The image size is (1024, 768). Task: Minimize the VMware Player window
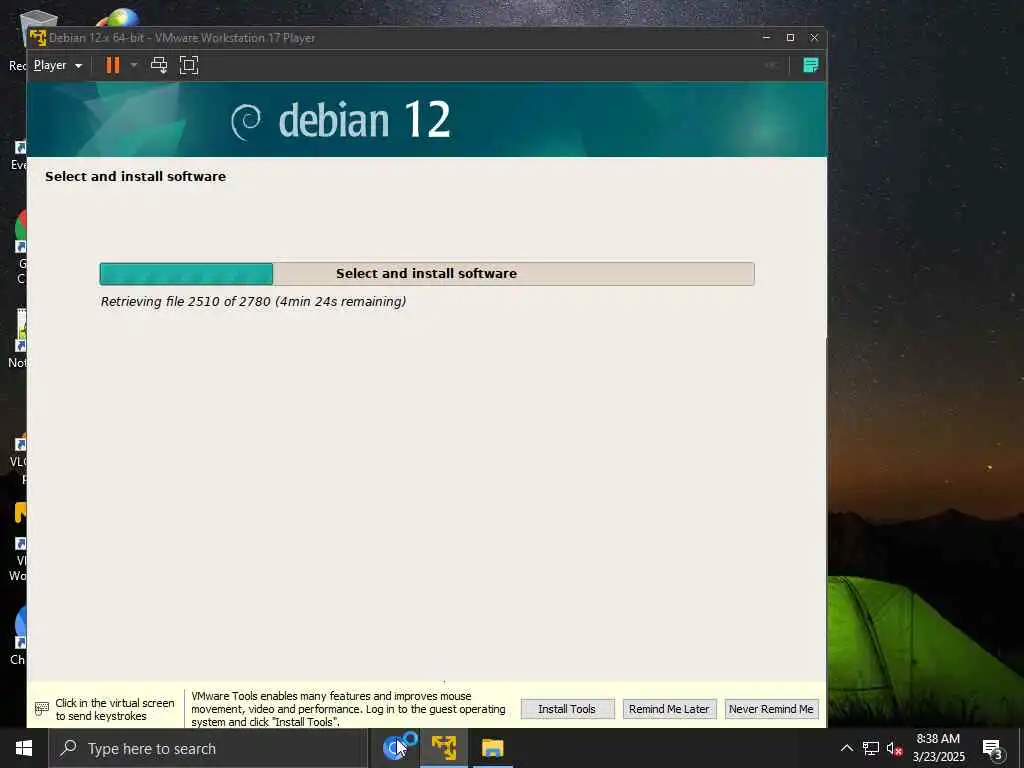pyautogui.click(x=767, y=38)
